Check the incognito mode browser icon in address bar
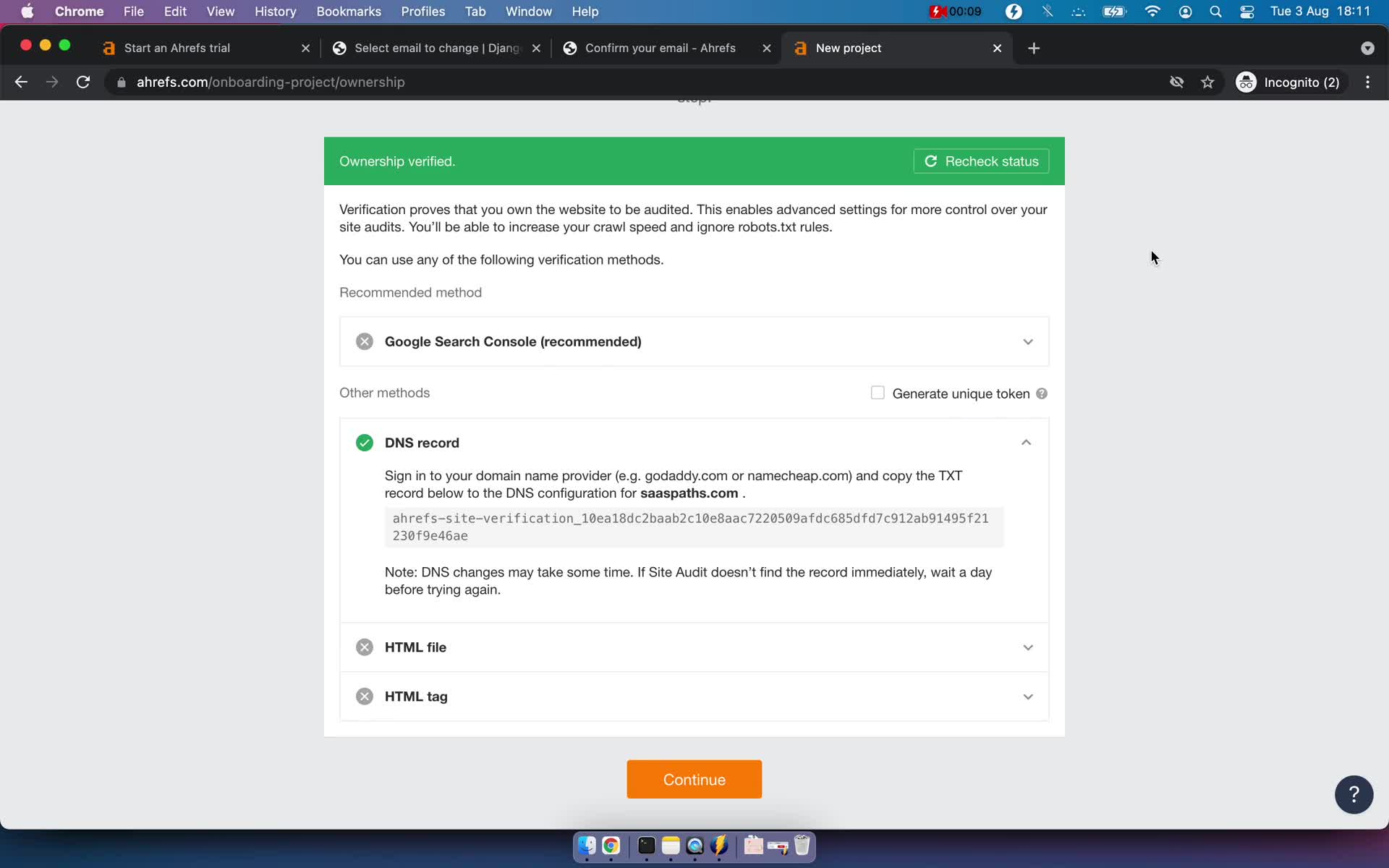1389x868 pixels. 1246,82
